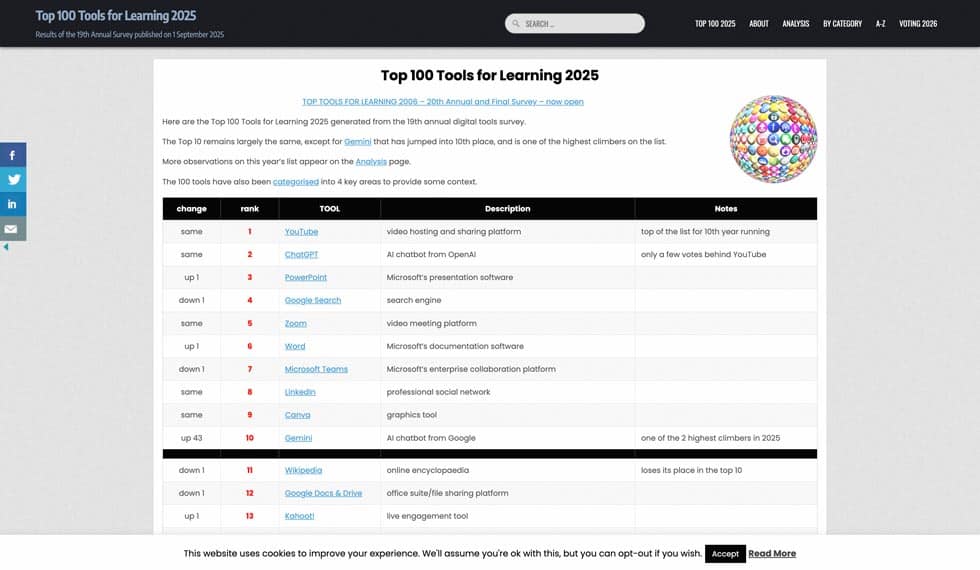Click the 'Description' column header
980x570 pixels.
point(508,209)
